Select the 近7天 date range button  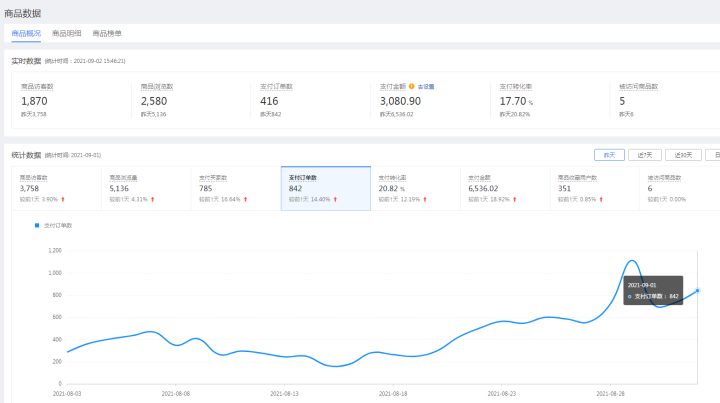tap(645, 155)
